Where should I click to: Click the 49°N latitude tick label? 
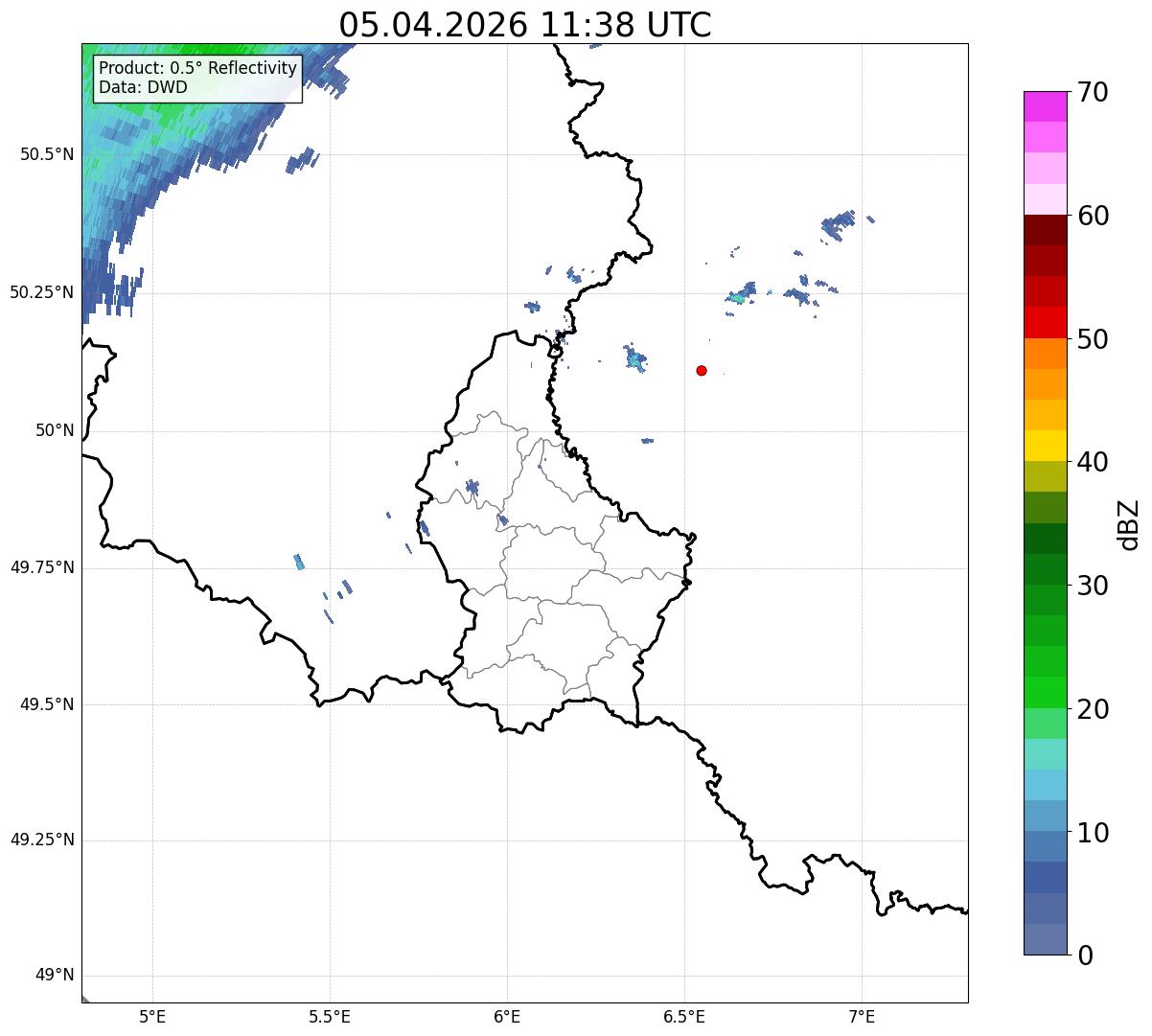point(55,976)
